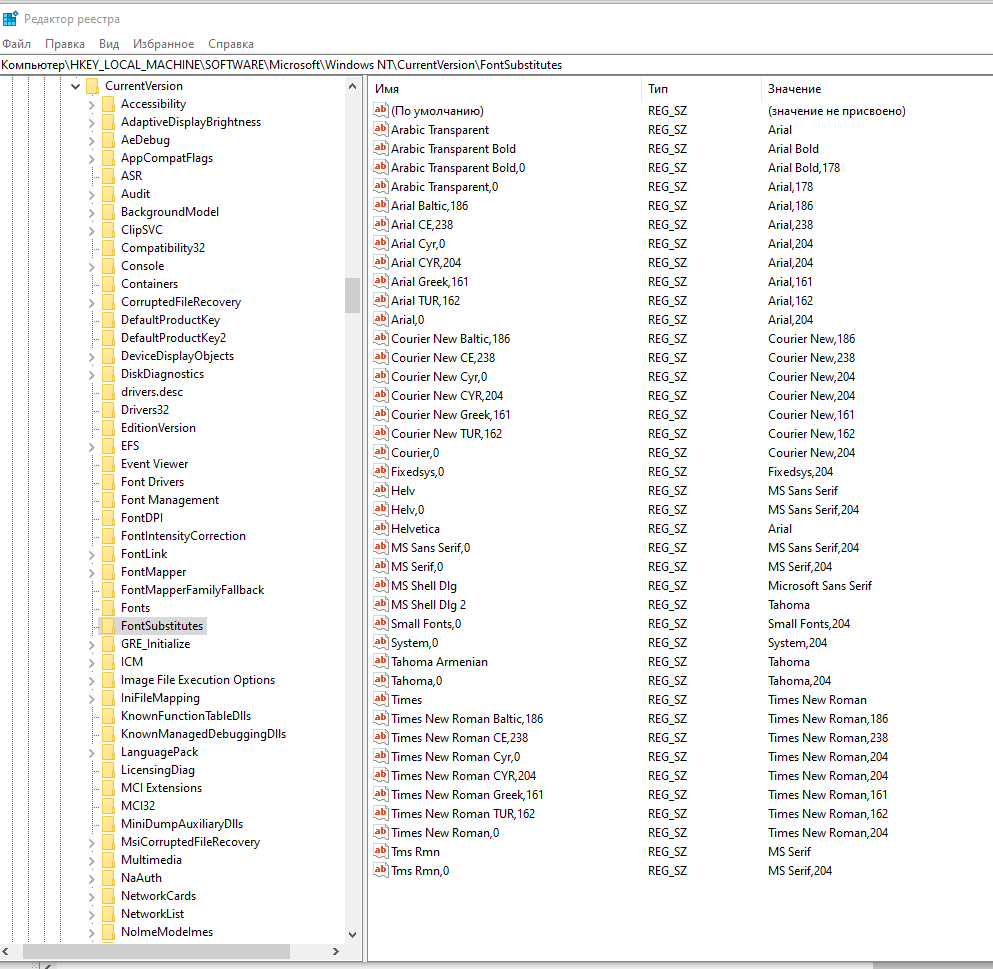Click the string icon beside Tms Rmn,0

click(x=381, y=870)
